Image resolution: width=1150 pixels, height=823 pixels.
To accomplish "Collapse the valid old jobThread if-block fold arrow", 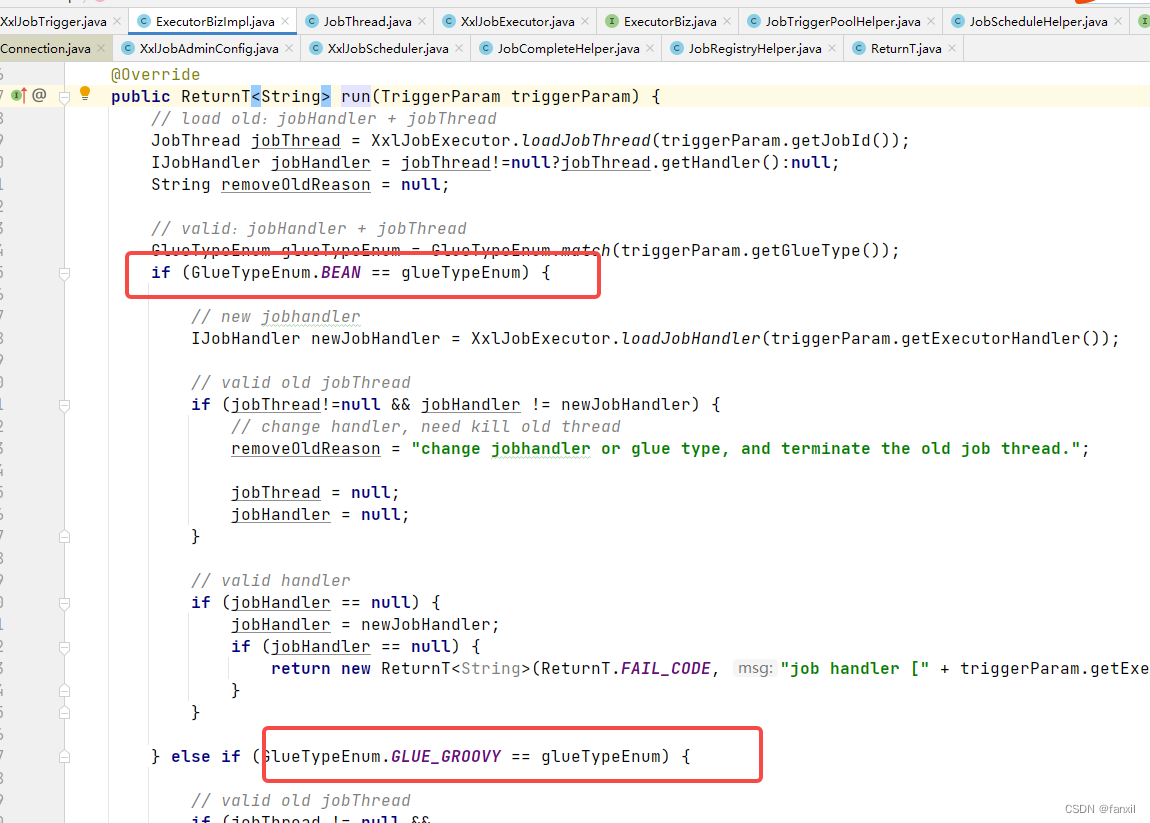I will click(64, 404).
